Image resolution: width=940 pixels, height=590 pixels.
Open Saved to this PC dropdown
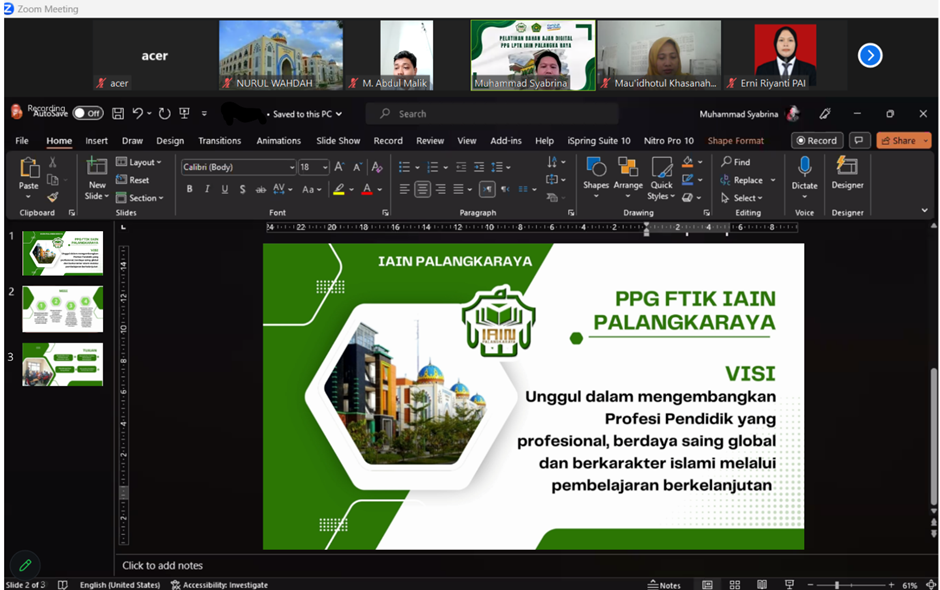point(308,114)
